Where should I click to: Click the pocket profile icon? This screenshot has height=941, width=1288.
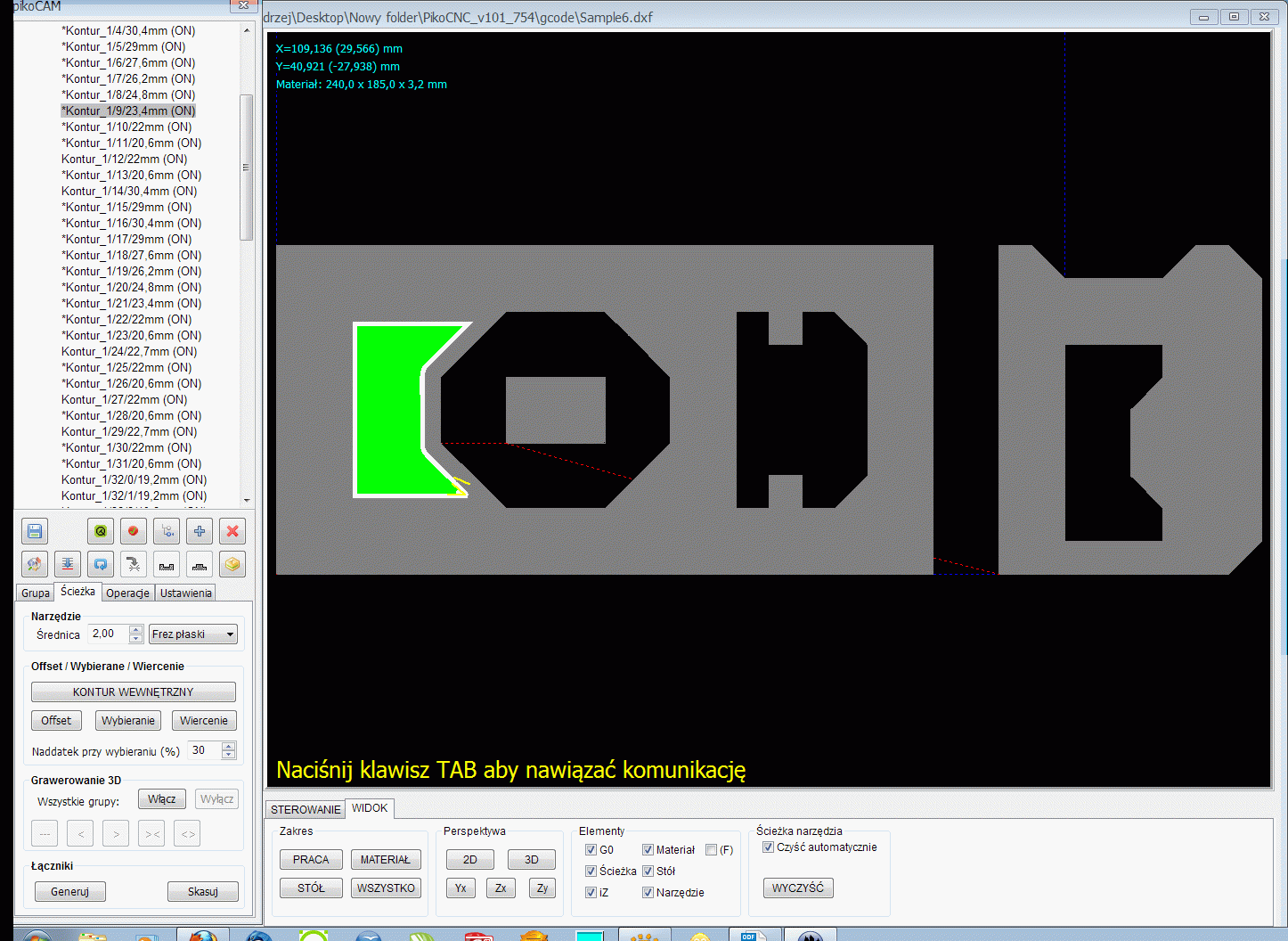click(167, 564)
